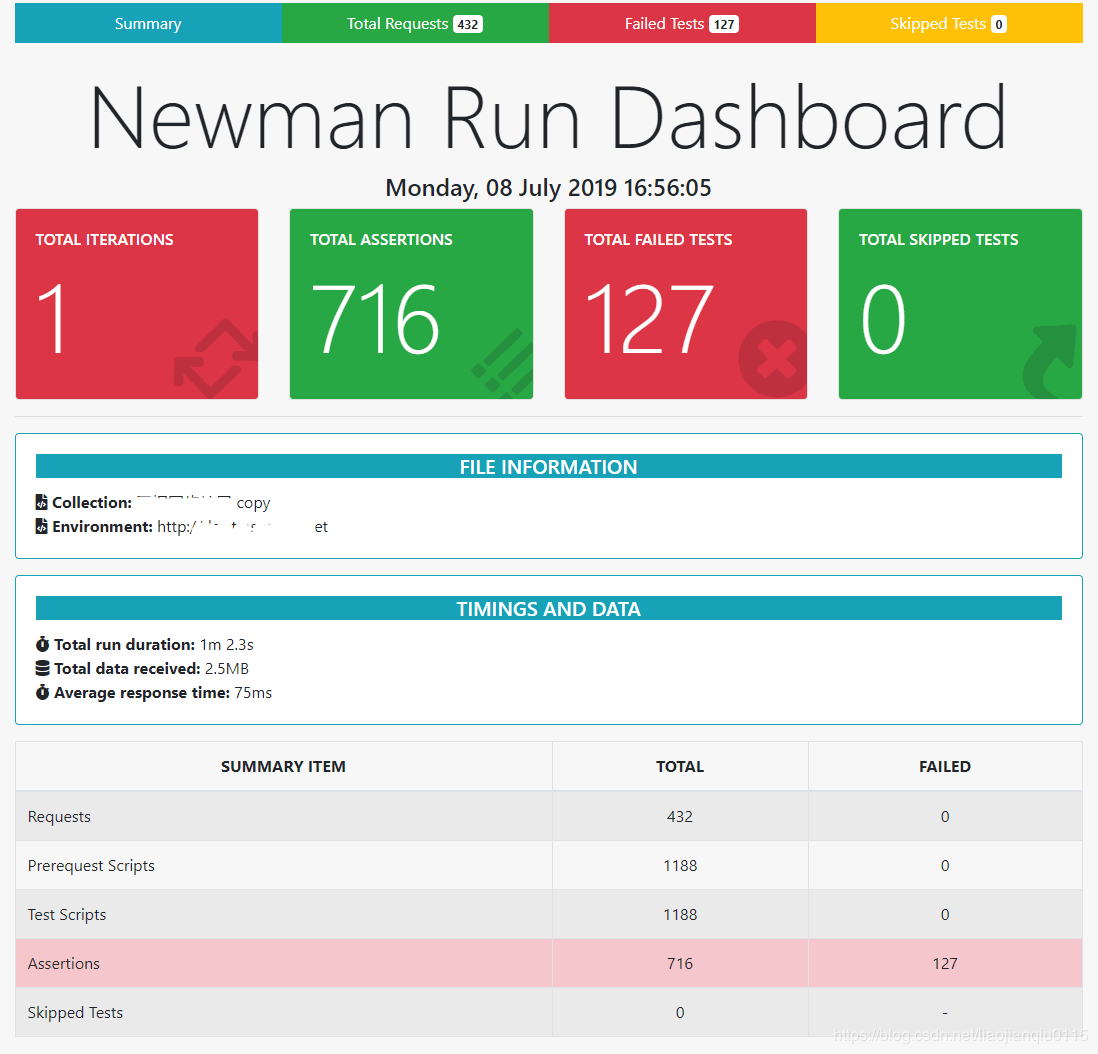Screen dimensions: 1098x1054
Task: Click the Assertions failed cell 127
Action: coord(945,964)
